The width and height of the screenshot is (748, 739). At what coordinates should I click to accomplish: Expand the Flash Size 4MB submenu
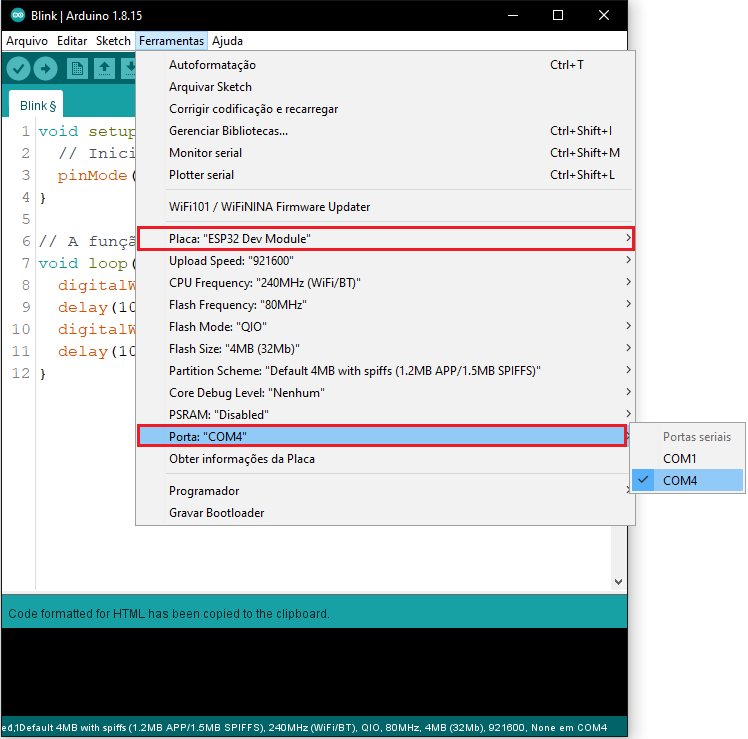(x=385, y=348)
